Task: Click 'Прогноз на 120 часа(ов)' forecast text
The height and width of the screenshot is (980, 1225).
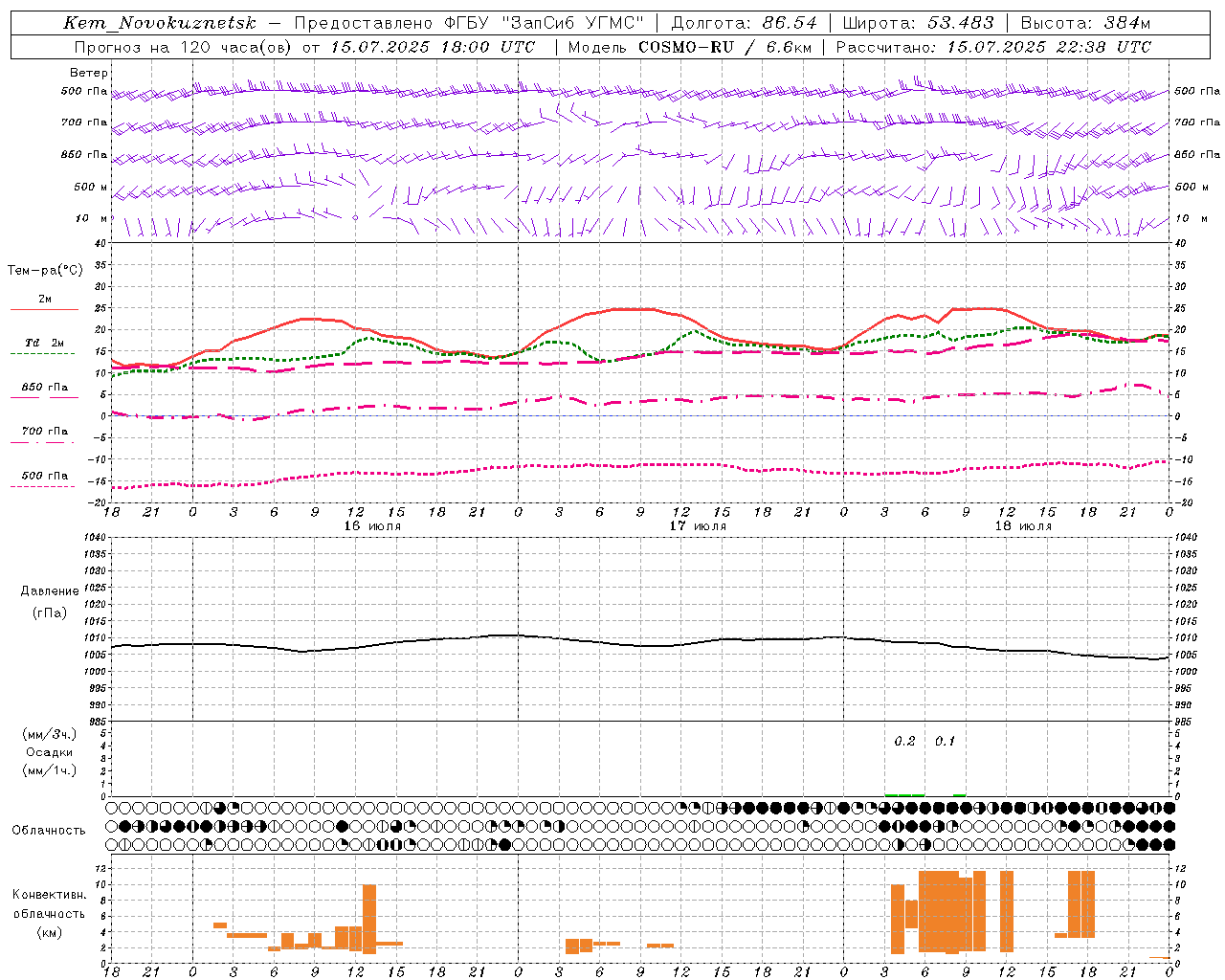Action: [184, 47]
